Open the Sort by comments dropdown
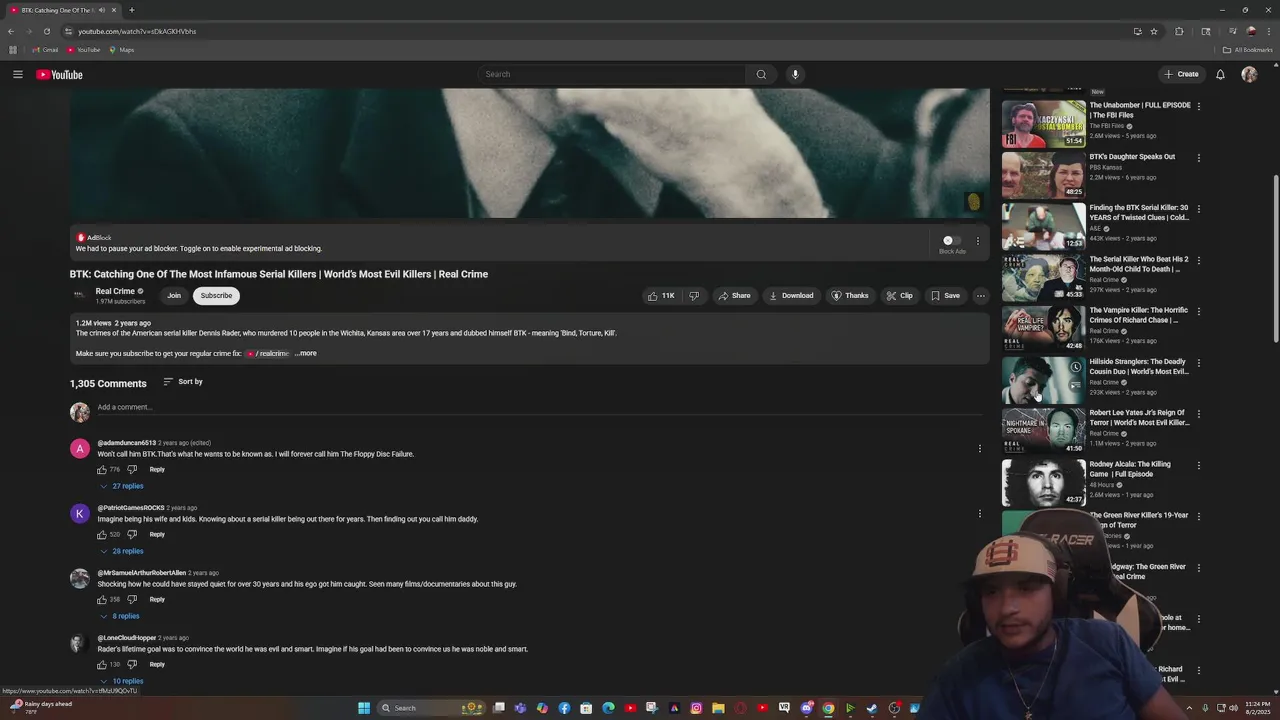Image resolution: width=1280 pixels, height=720 pixels. tap(183, 382)
